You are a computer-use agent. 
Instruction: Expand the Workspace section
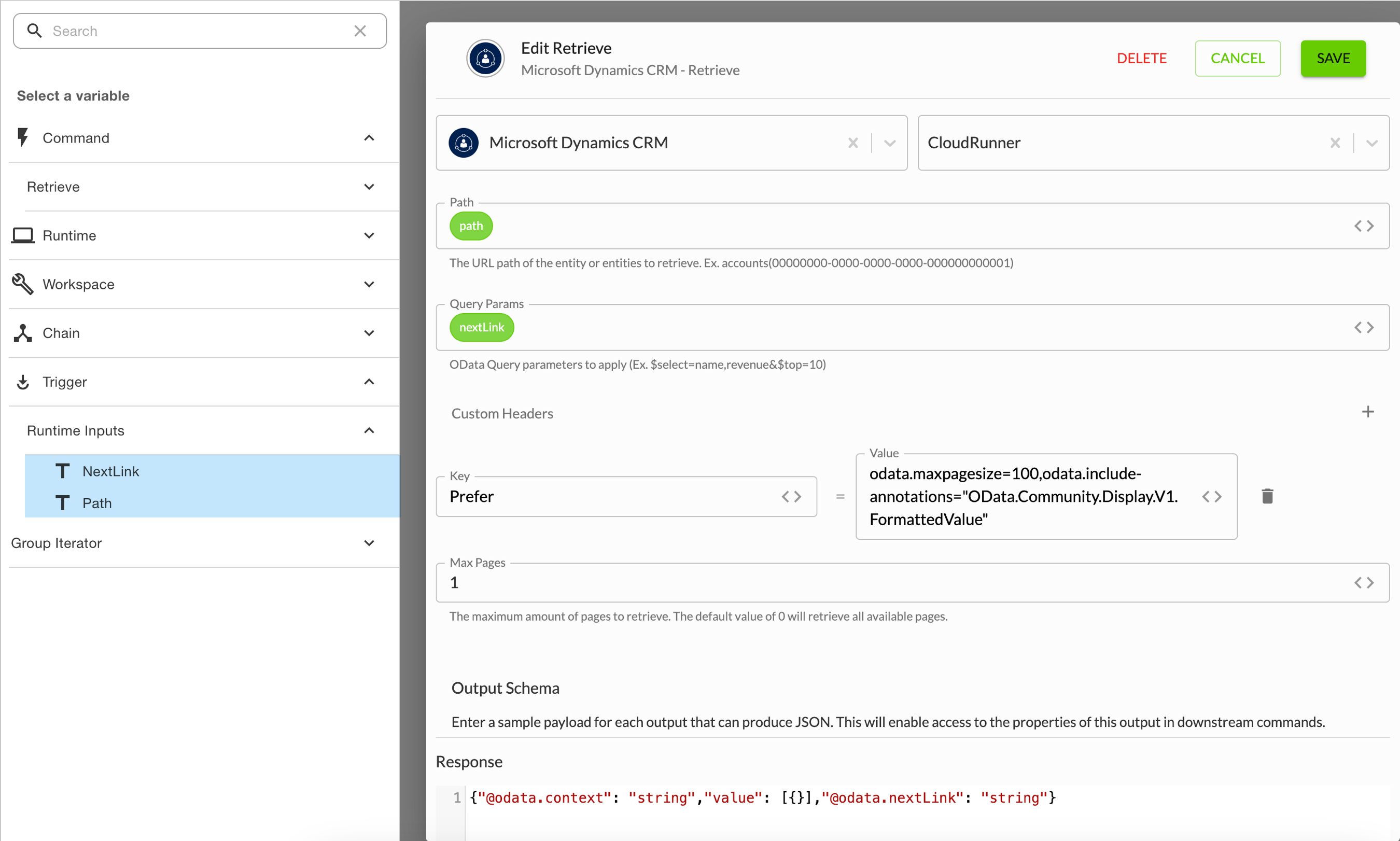(369, 285)
